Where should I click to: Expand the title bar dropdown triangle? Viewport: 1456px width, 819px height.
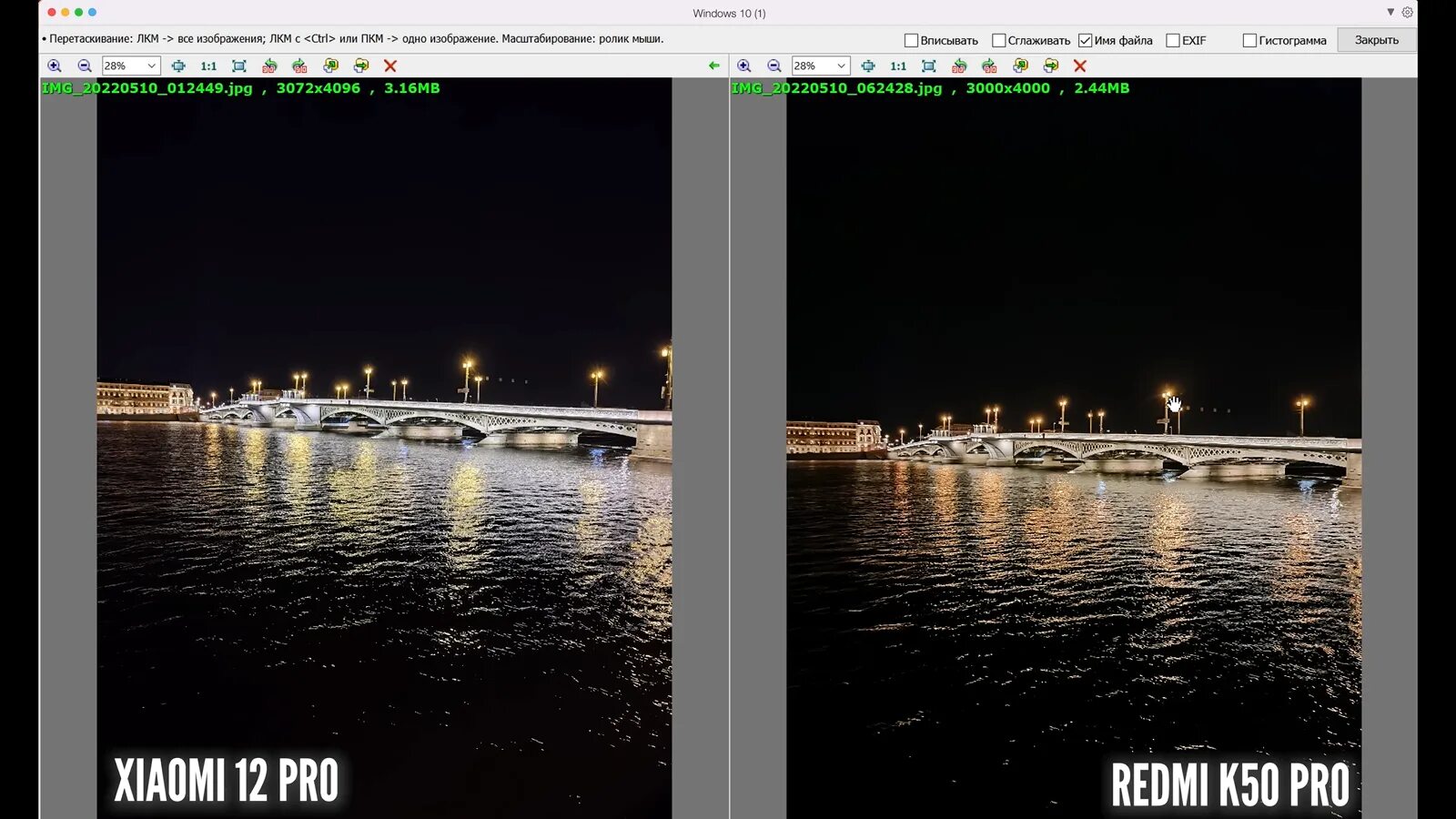pyautogui.click(x=1390, y=13)
